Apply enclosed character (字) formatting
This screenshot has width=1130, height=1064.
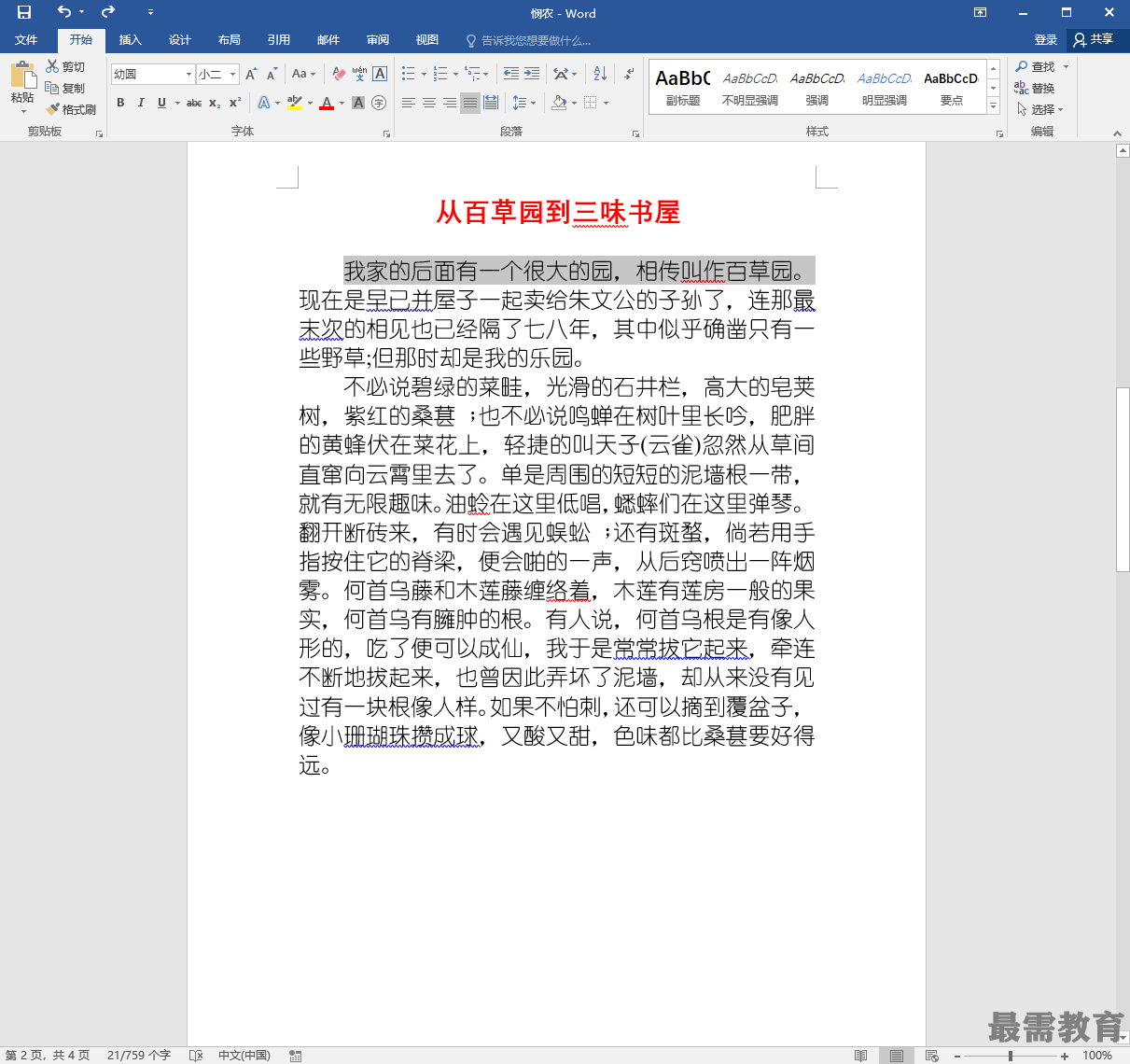click(379, 103)
